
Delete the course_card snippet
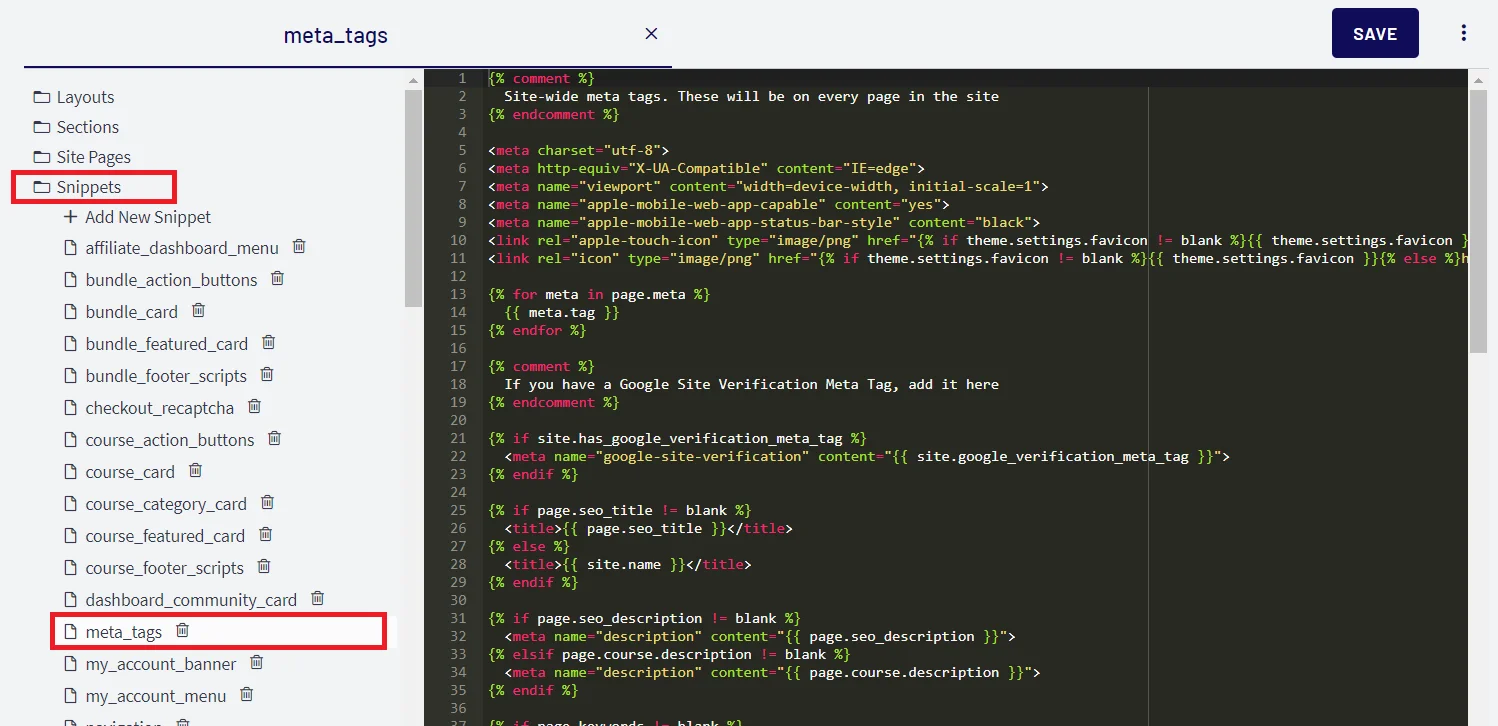tap(195, 470)
